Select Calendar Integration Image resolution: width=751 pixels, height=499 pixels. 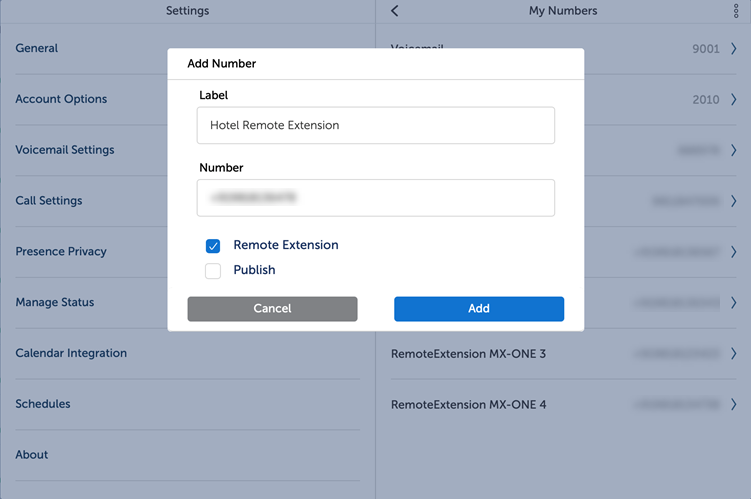tap(71, 353)
